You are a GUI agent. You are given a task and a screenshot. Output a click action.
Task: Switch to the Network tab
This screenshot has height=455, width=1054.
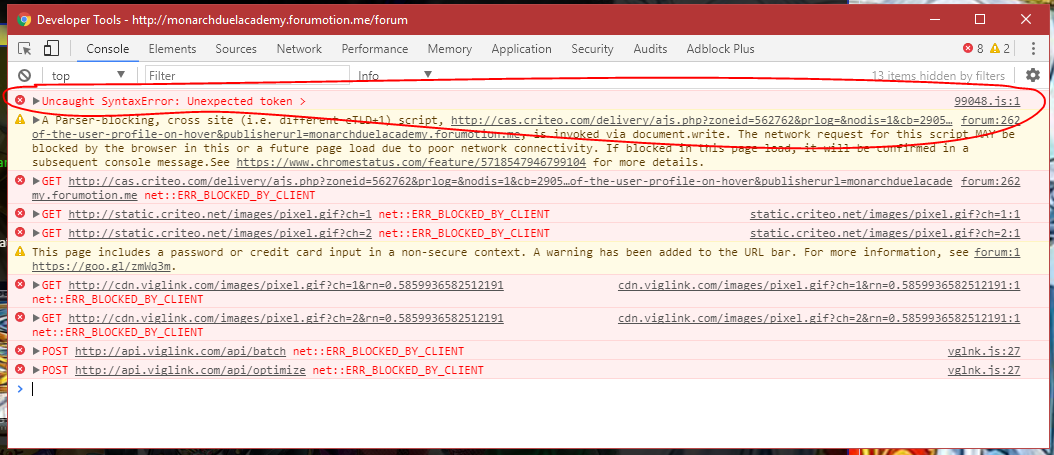299,48
